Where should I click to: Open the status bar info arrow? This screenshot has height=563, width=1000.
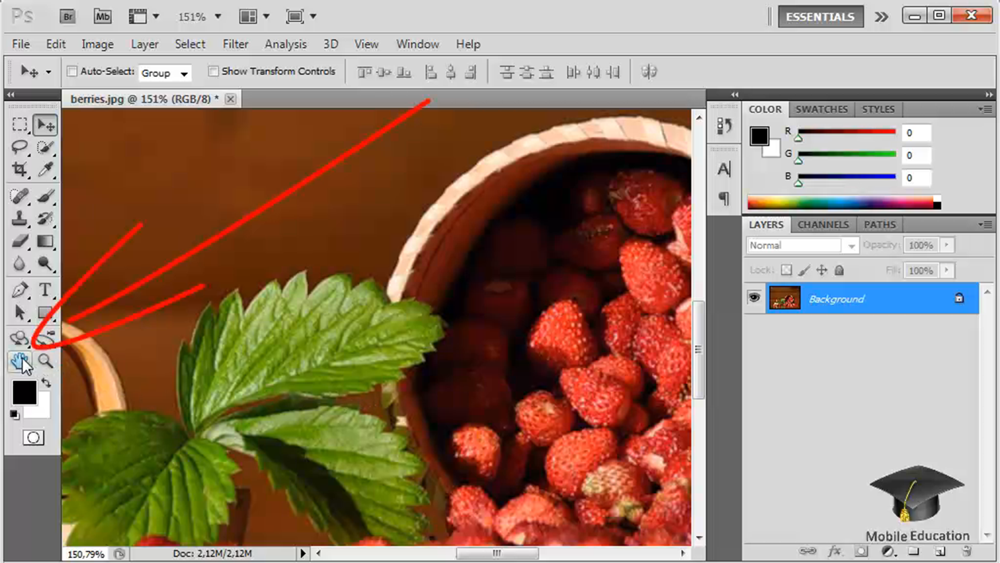click(303, 553)
